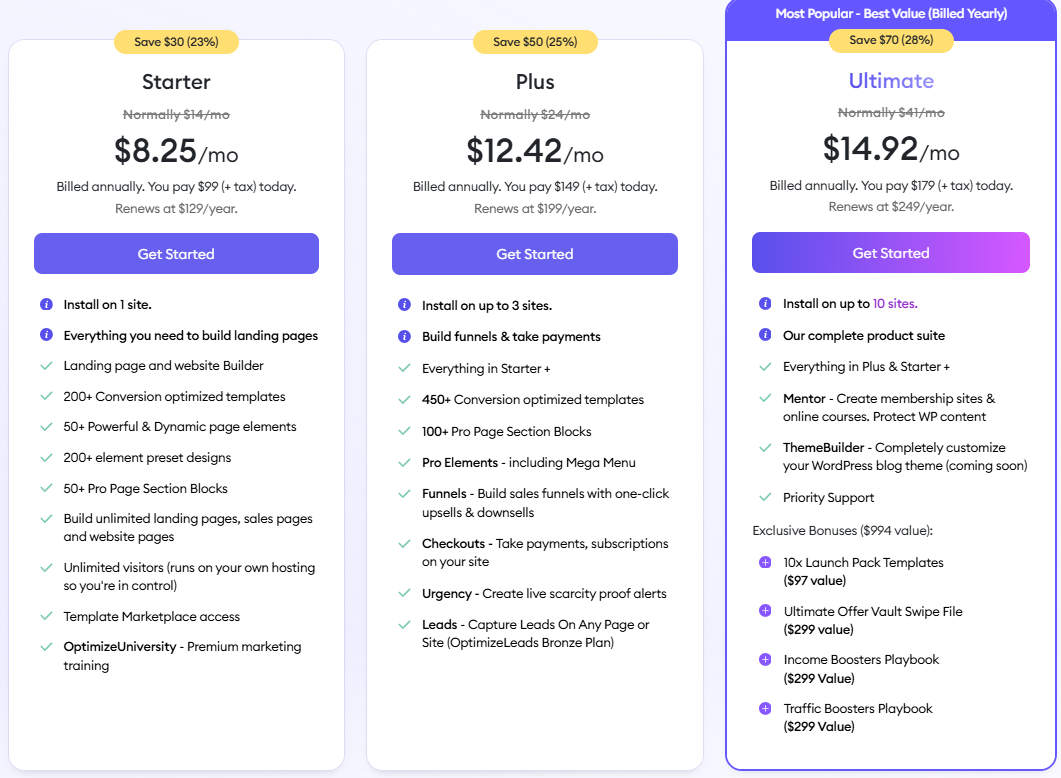Click the 'Most Popular - Best Value' banner
This screenshot has width=1061, height=778.
click(891, 14)
